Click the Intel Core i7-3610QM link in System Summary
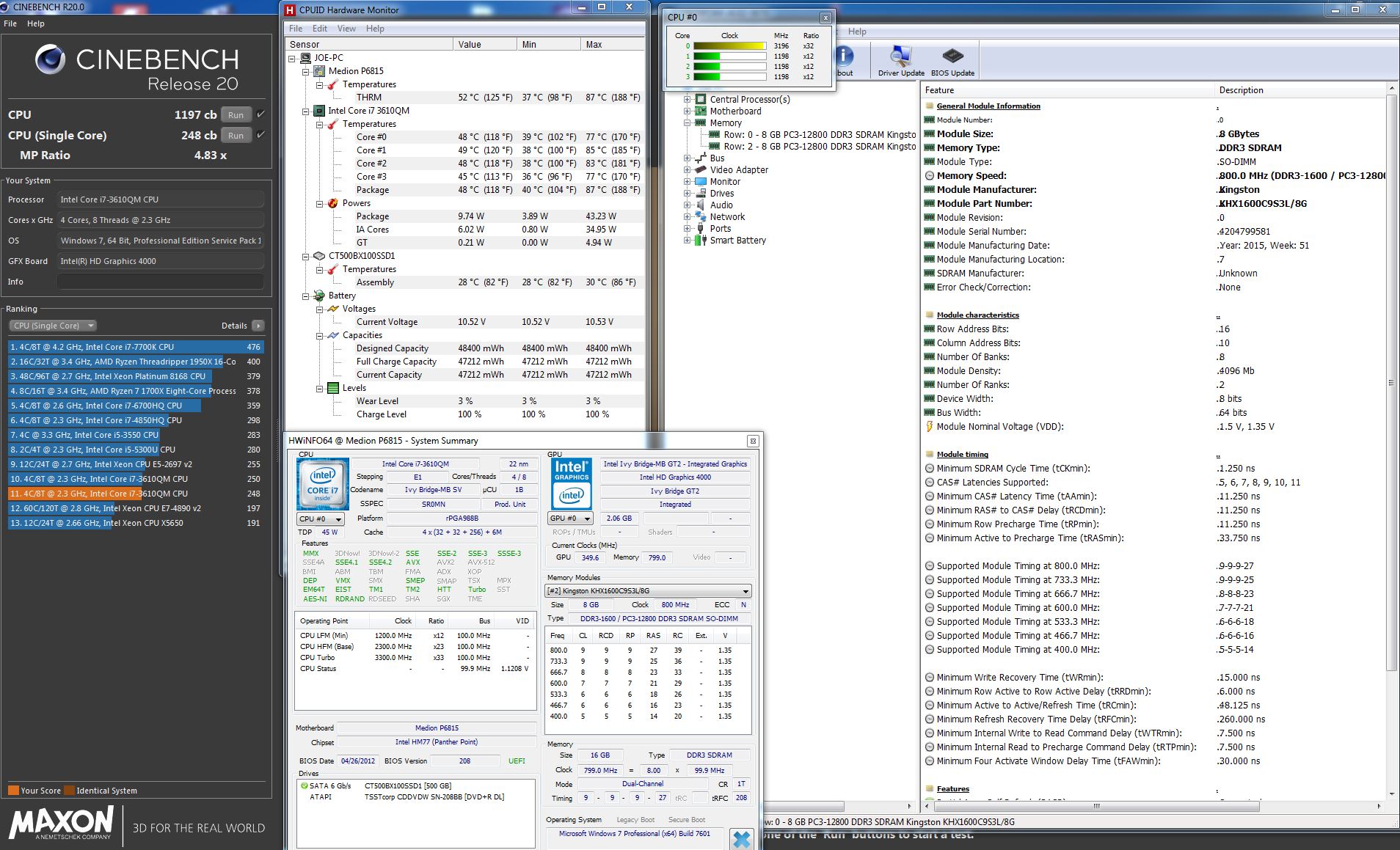This screenshot has height=850, width=1400. click(415, 464)
